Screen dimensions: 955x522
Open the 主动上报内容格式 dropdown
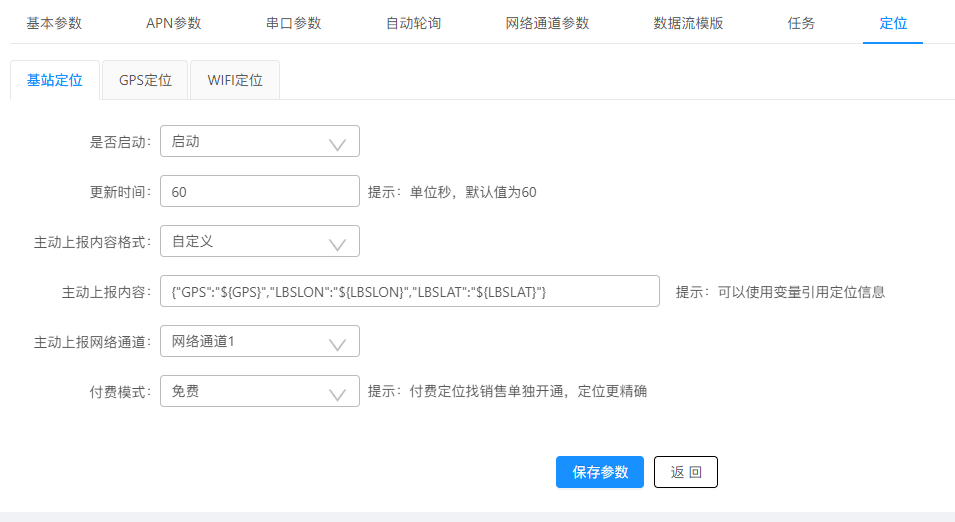point(259,241)
